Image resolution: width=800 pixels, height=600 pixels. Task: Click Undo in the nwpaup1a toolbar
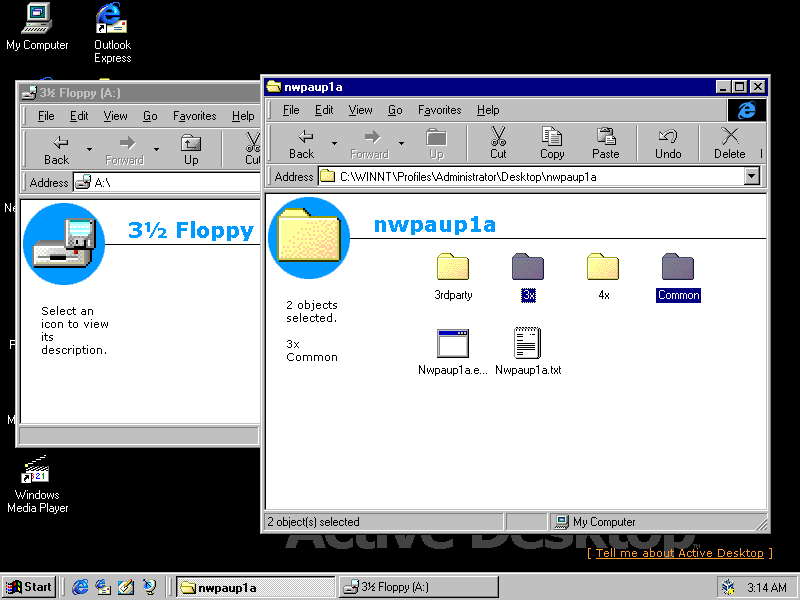tap(668, 143)
